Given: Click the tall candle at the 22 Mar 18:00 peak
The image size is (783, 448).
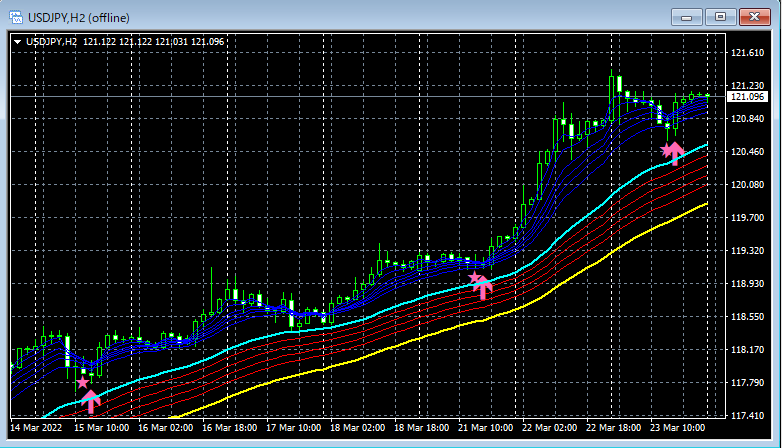Looking at the screenshot, I should 612,97.
